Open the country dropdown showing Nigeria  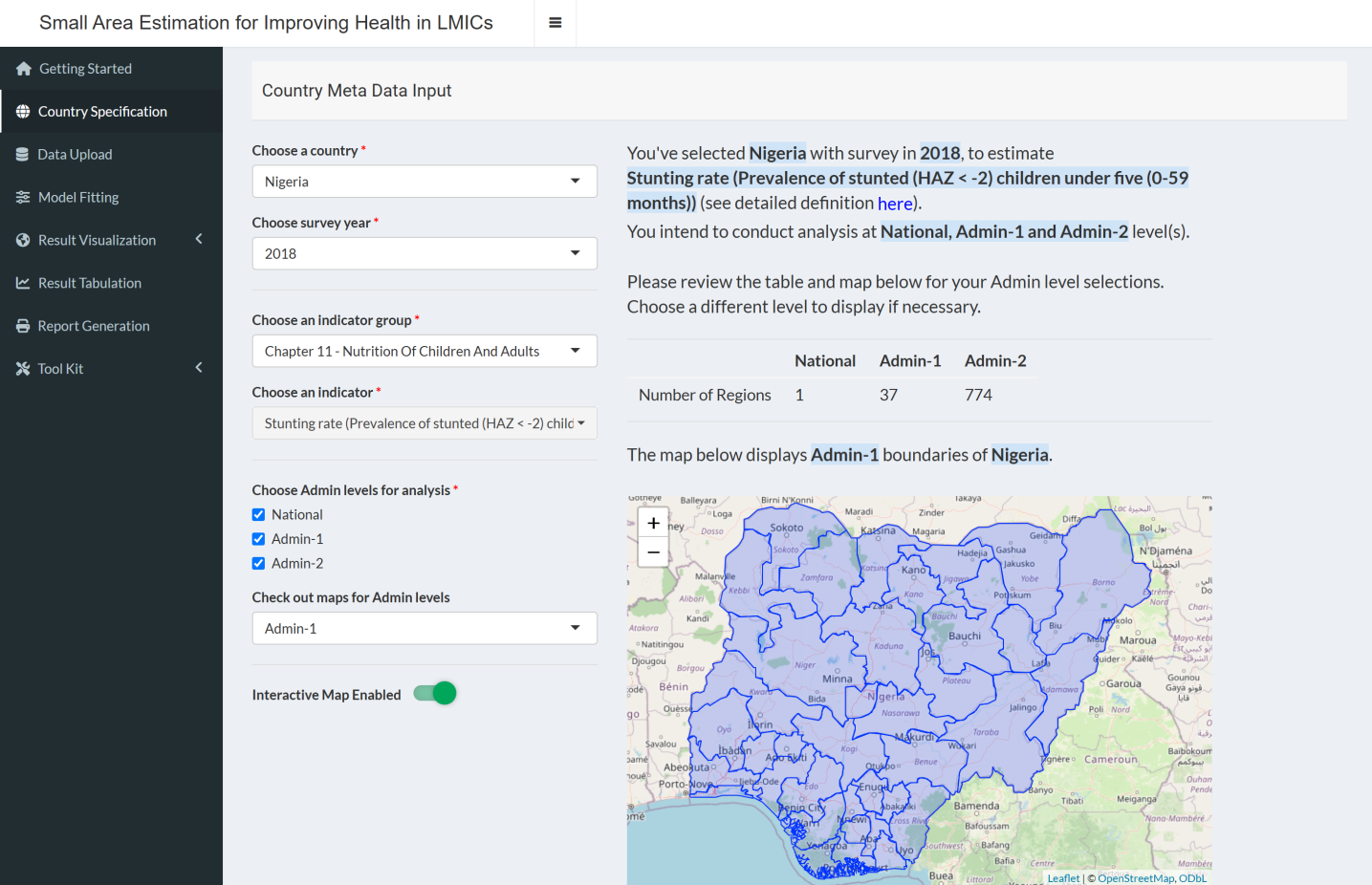coord(424,182)
